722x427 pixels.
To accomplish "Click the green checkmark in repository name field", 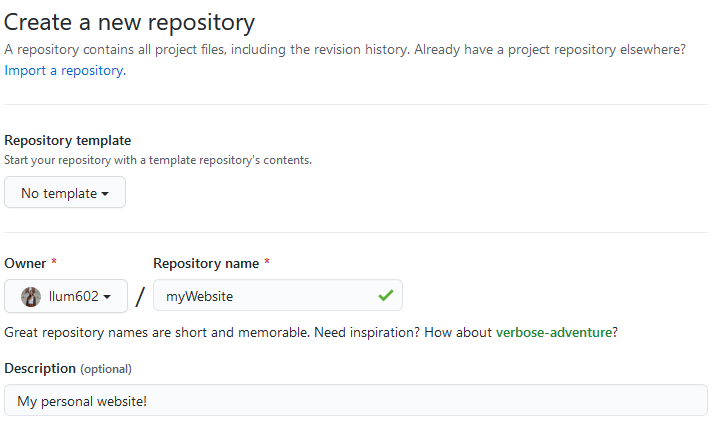I will (385, 295).
